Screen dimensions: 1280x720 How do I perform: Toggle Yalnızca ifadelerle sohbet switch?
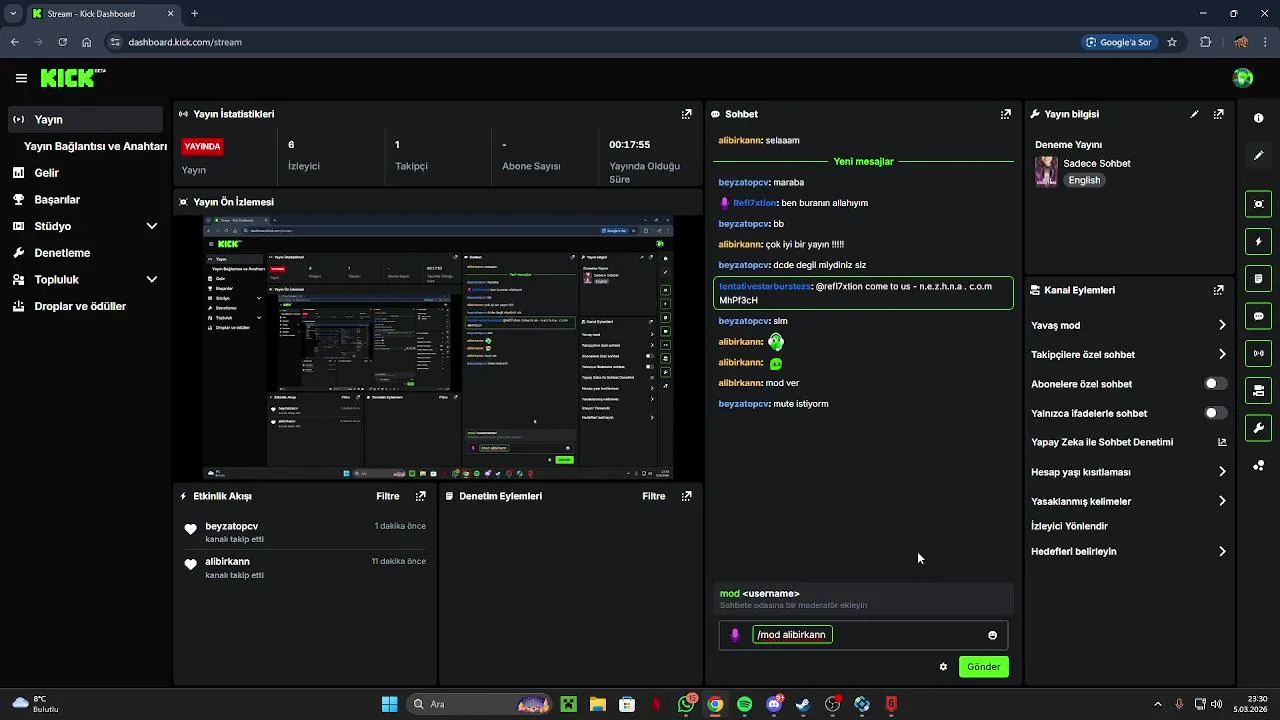tap(1216, 413)
